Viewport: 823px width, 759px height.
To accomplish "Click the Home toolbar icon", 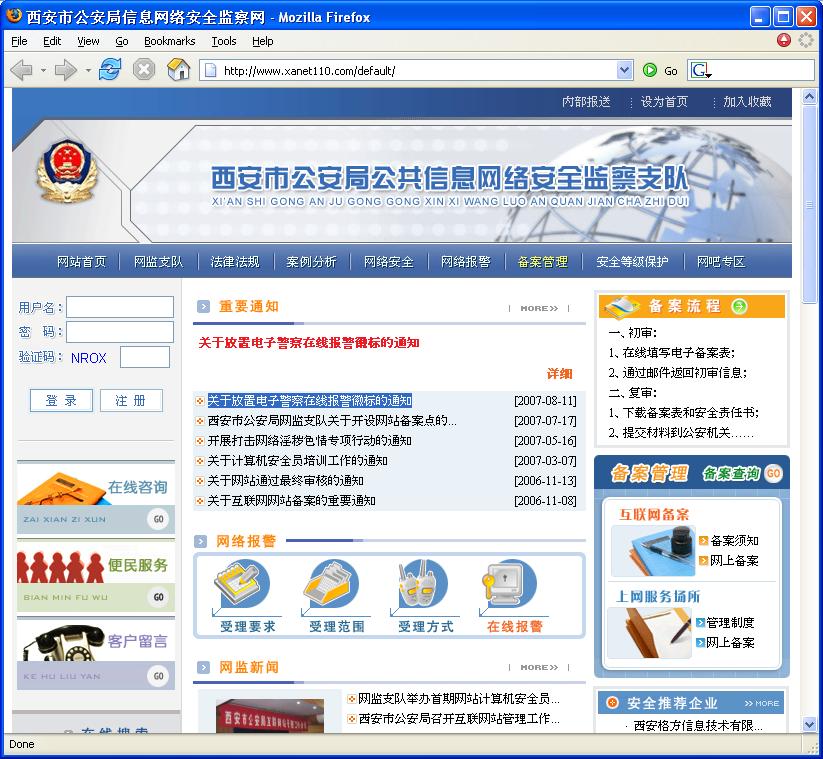I will tap(178, 70).
